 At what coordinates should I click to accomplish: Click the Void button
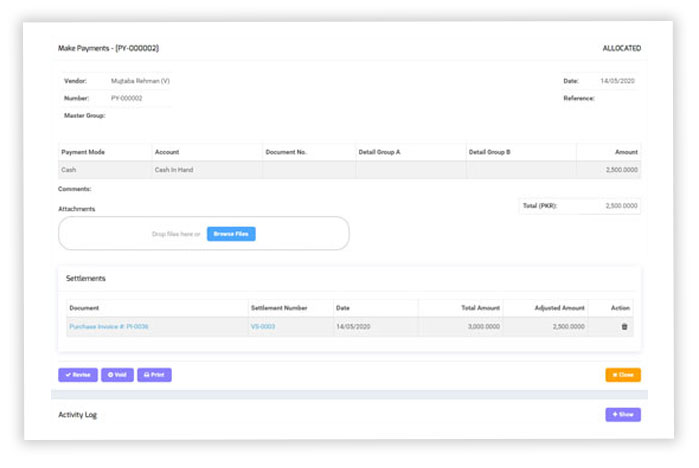coord(117,375)
